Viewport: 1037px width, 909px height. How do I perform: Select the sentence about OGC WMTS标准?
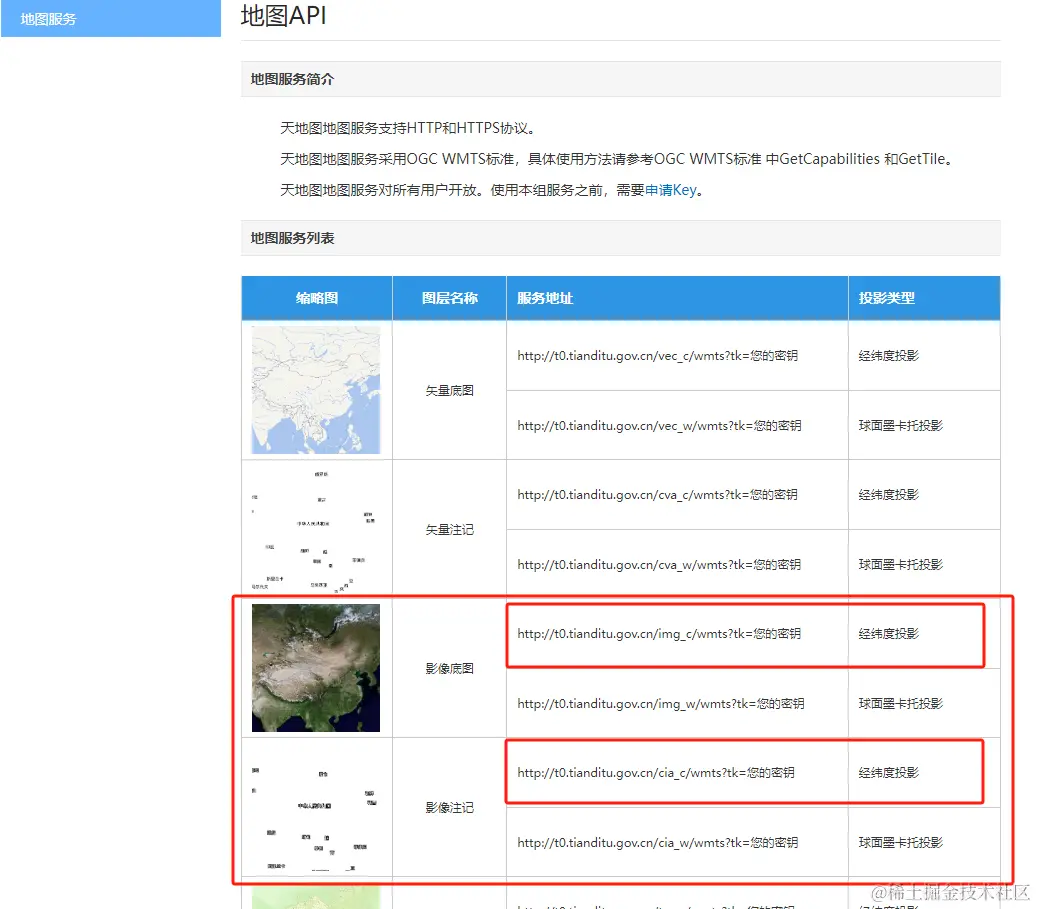coord(617,159)
